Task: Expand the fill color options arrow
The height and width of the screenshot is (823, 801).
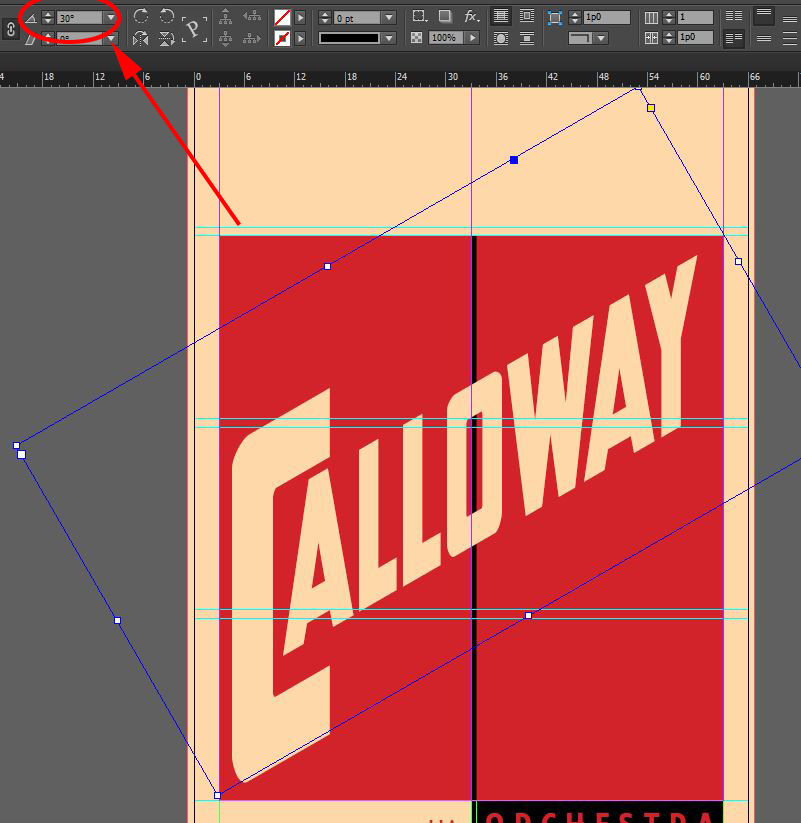Action: click(x=300, y=18)
